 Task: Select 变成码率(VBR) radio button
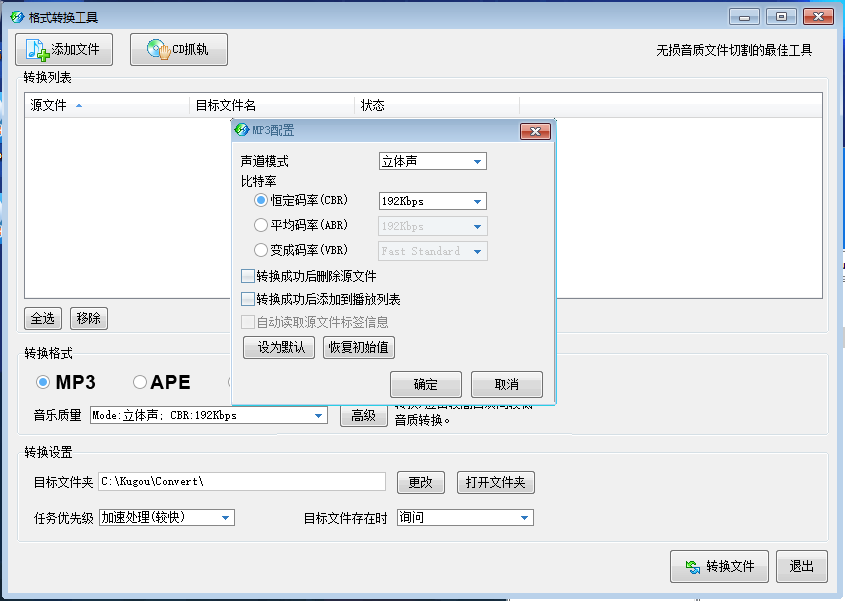tap(261, 250)
